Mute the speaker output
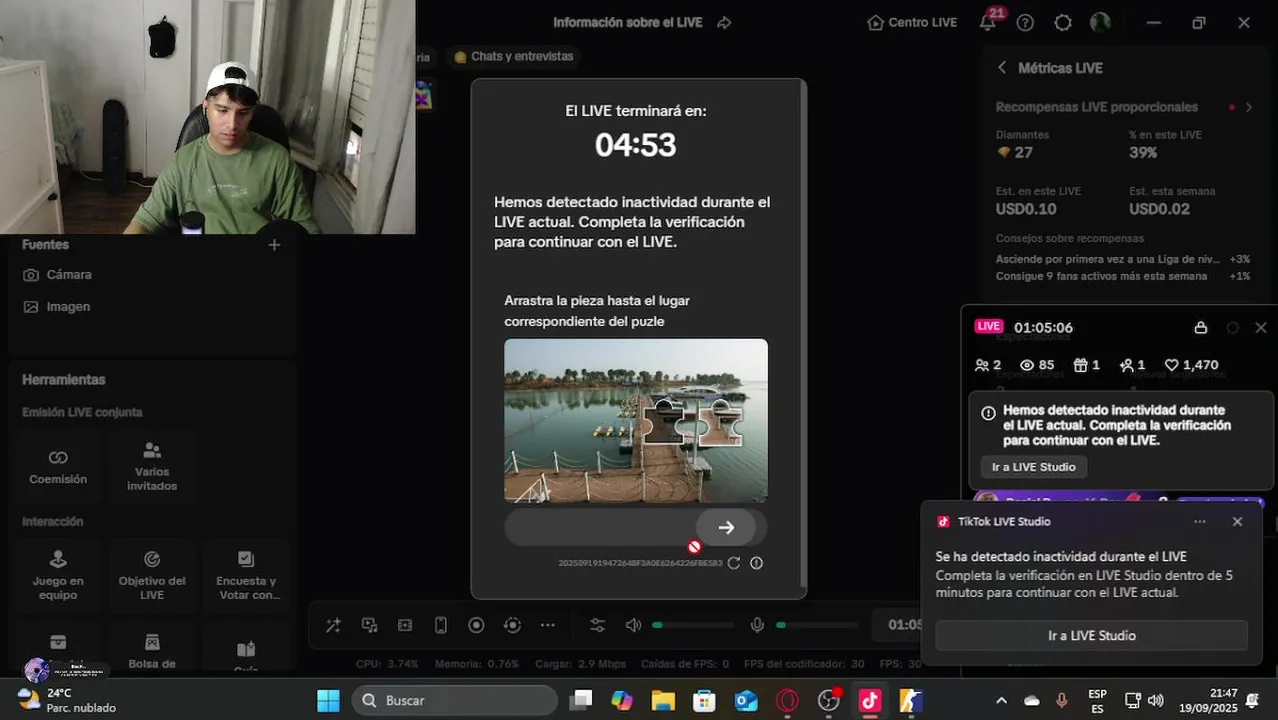 [633, 625]
